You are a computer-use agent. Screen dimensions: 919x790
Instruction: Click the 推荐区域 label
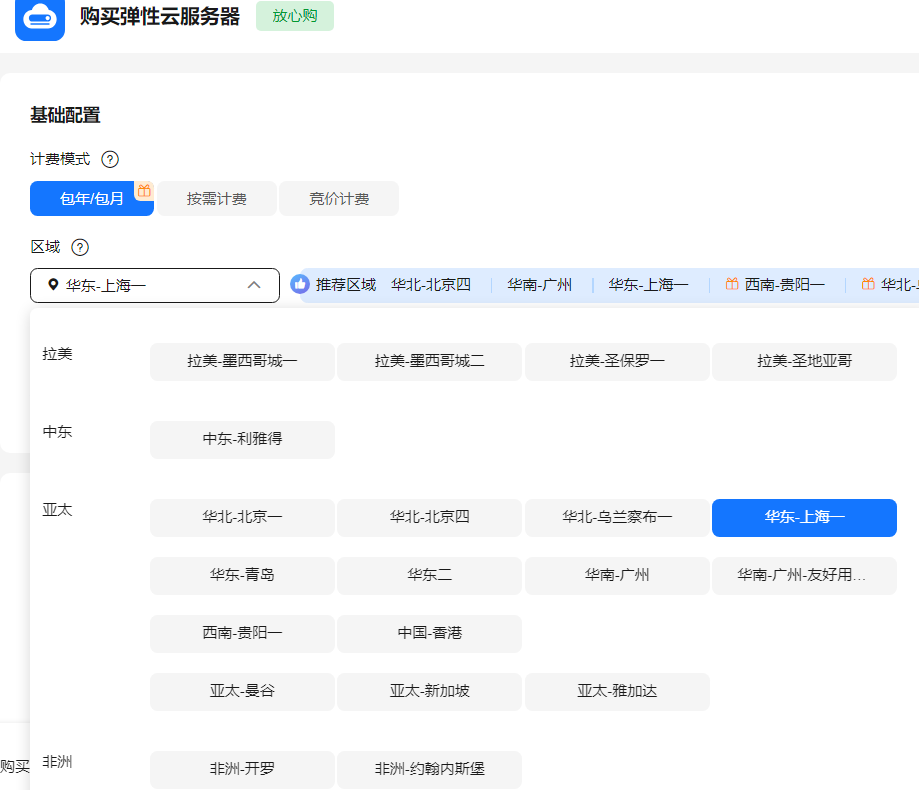pyautogui.click(x=346, y=285)
